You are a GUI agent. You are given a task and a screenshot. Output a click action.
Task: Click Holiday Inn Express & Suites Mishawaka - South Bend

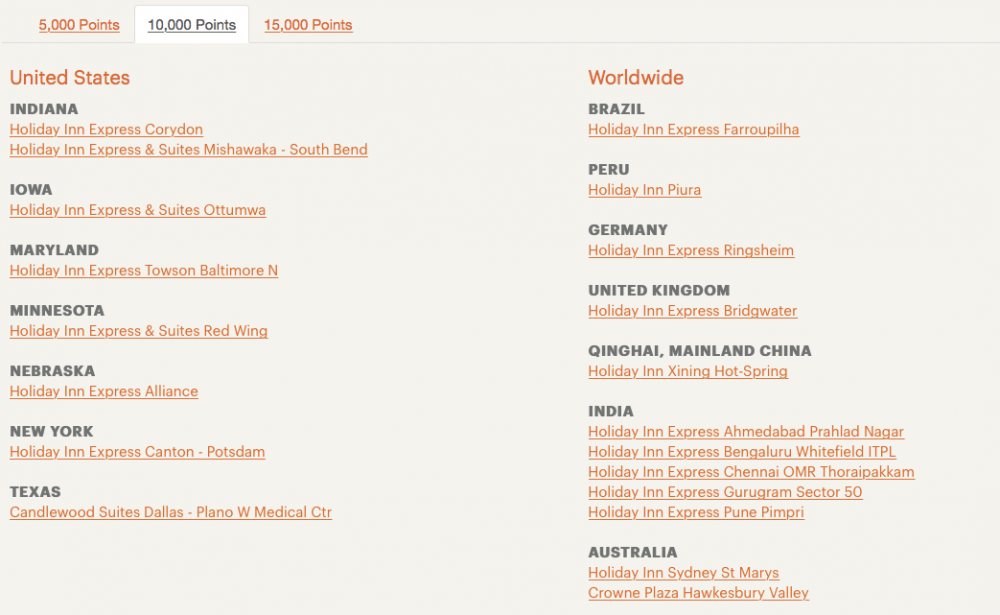pos(189,149)
